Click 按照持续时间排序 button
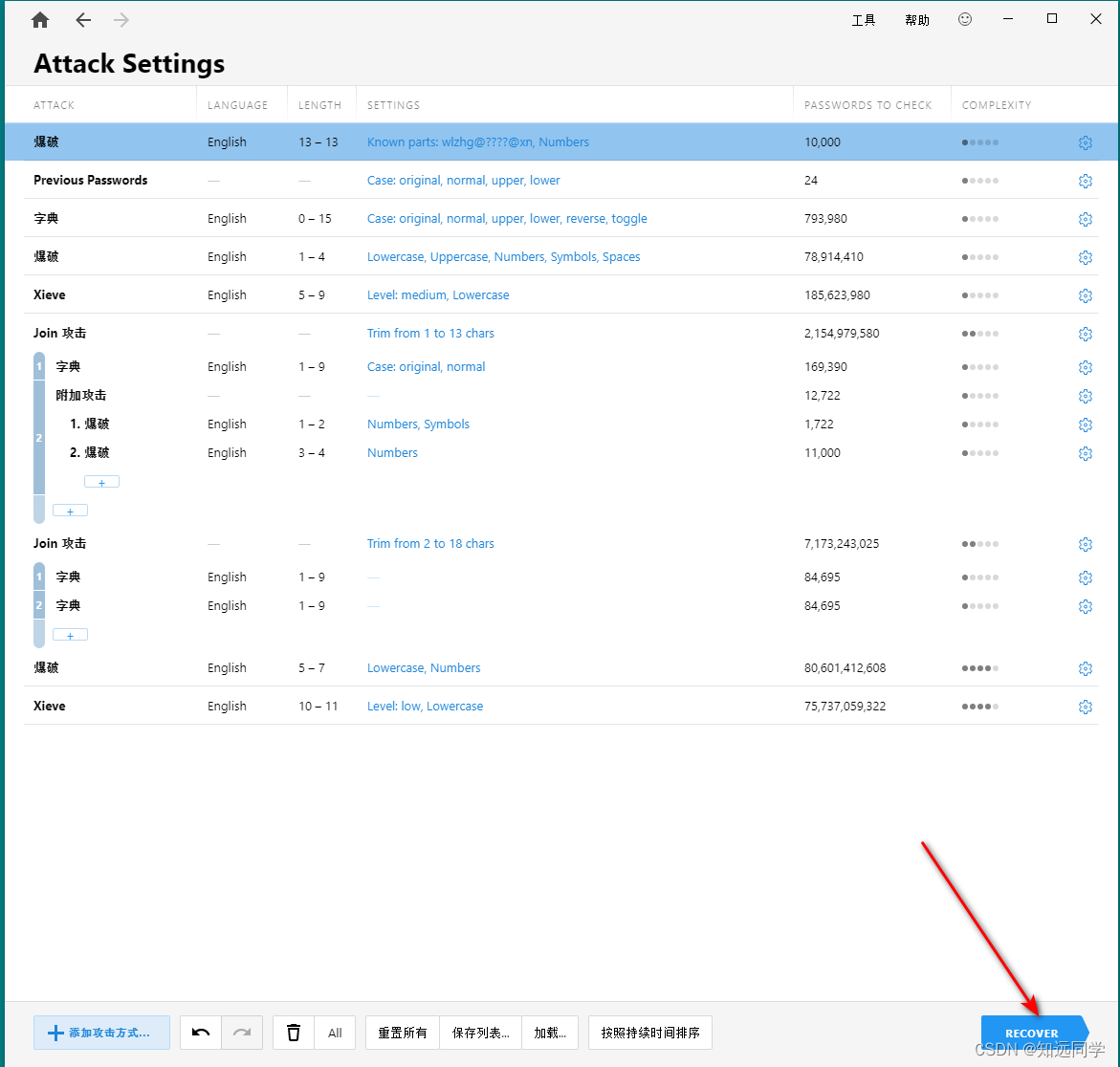 pyautogui.click(x=650, y=1033)
